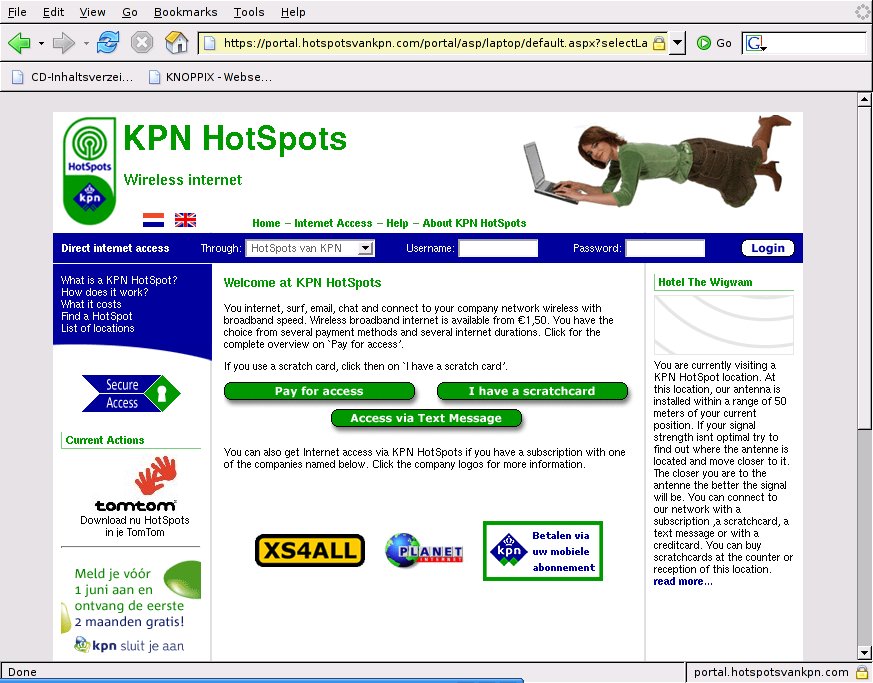The height and width of the screenshot is (683, 873).
Task: Select the English flag language icon
Action: tap(185, 220)
